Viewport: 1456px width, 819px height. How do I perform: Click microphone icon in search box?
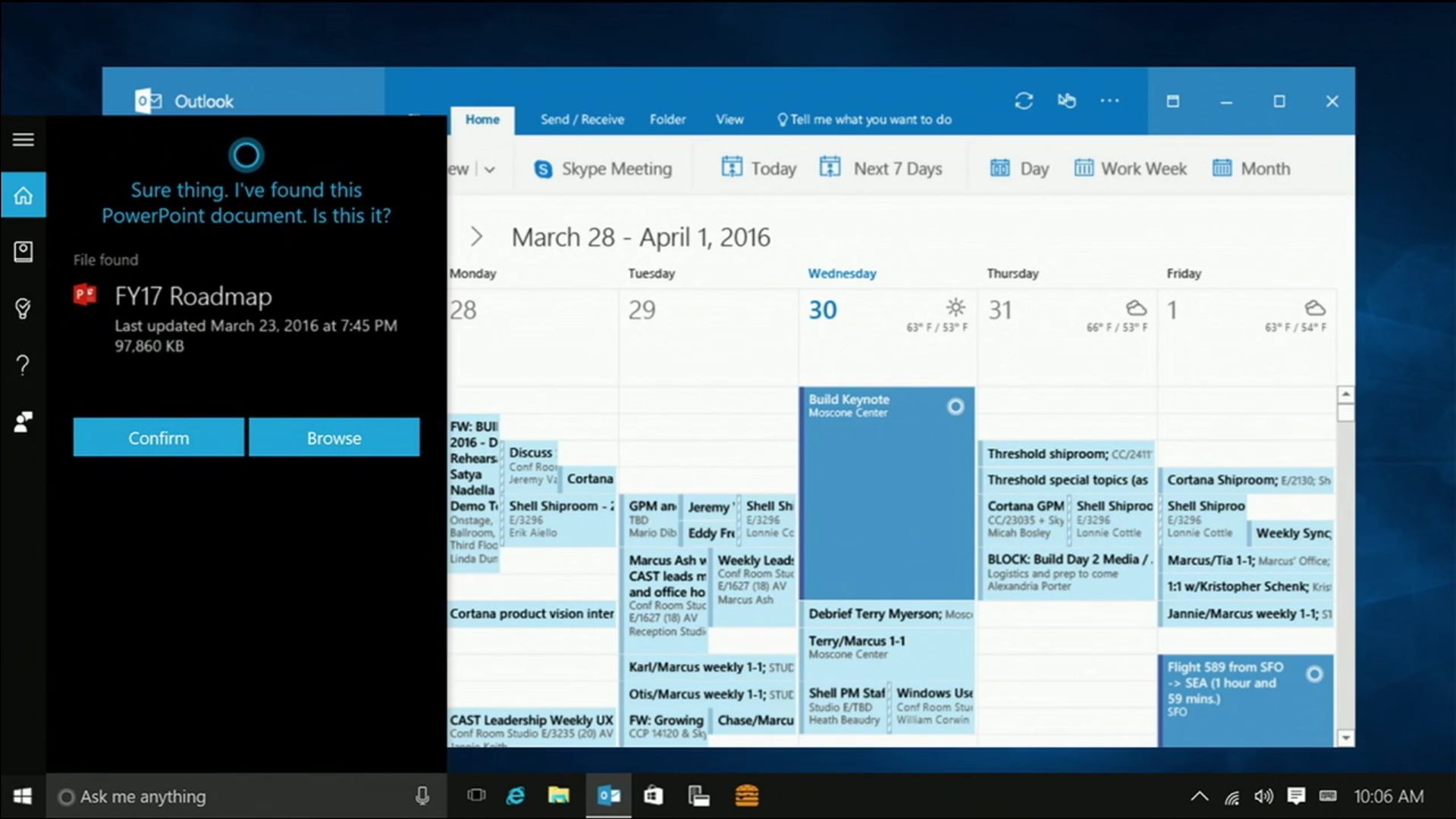coord(422,795)
